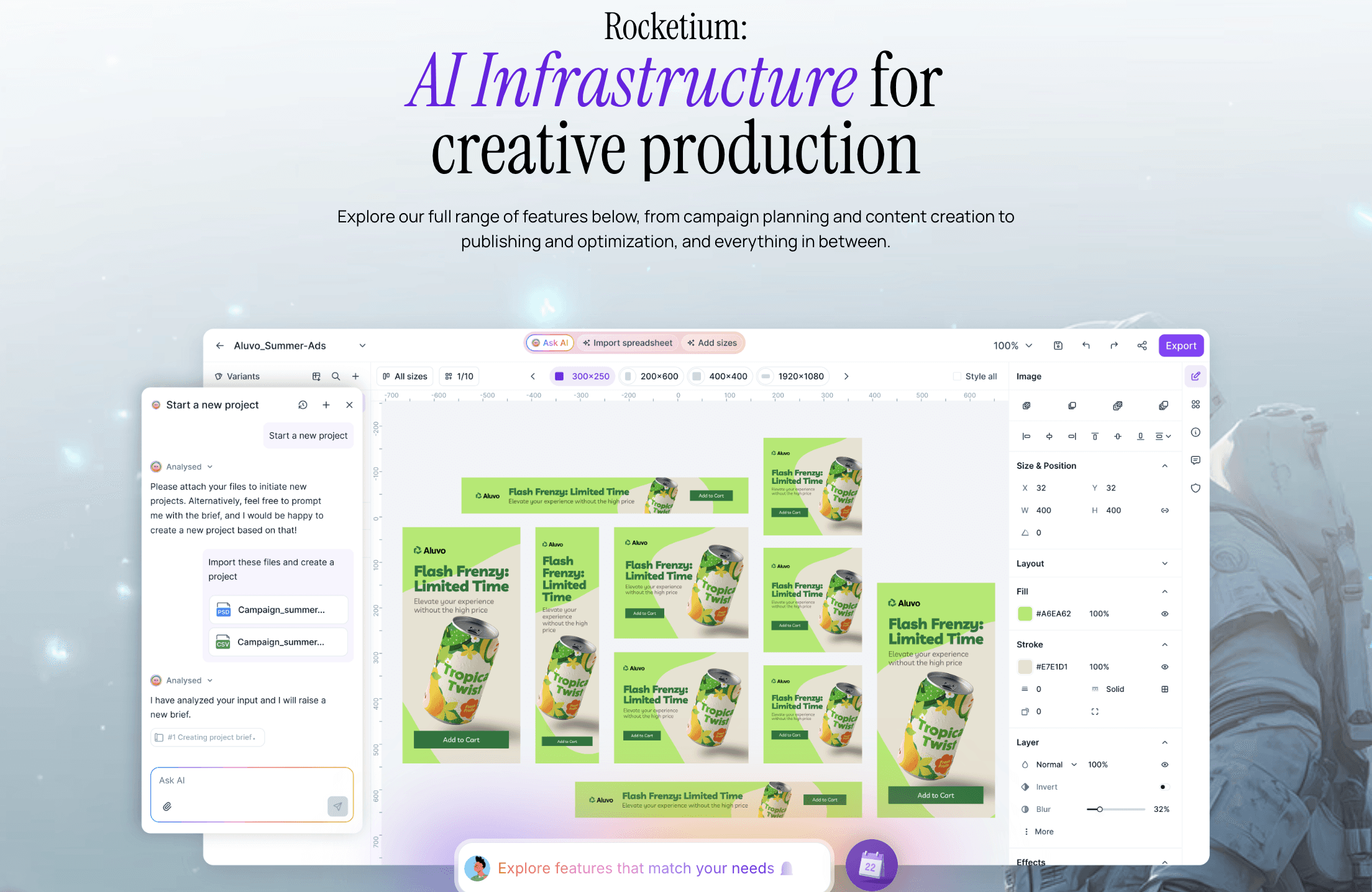
Task: Select the 200×600 size tab
Action: (651, 376)
